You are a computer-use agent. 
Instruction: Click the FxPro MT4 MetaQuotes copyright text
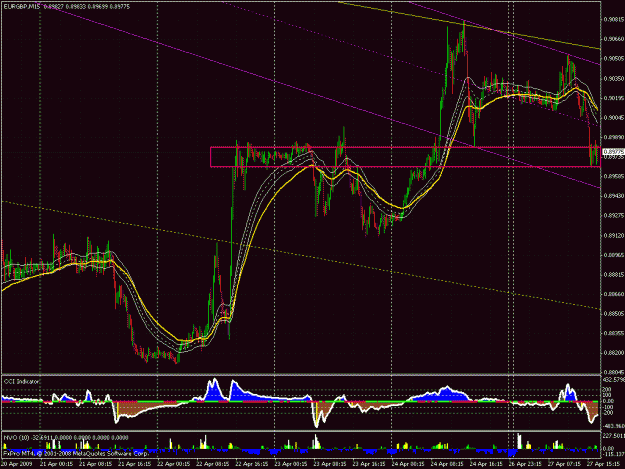pyautogui.click(x=76, y=453)
